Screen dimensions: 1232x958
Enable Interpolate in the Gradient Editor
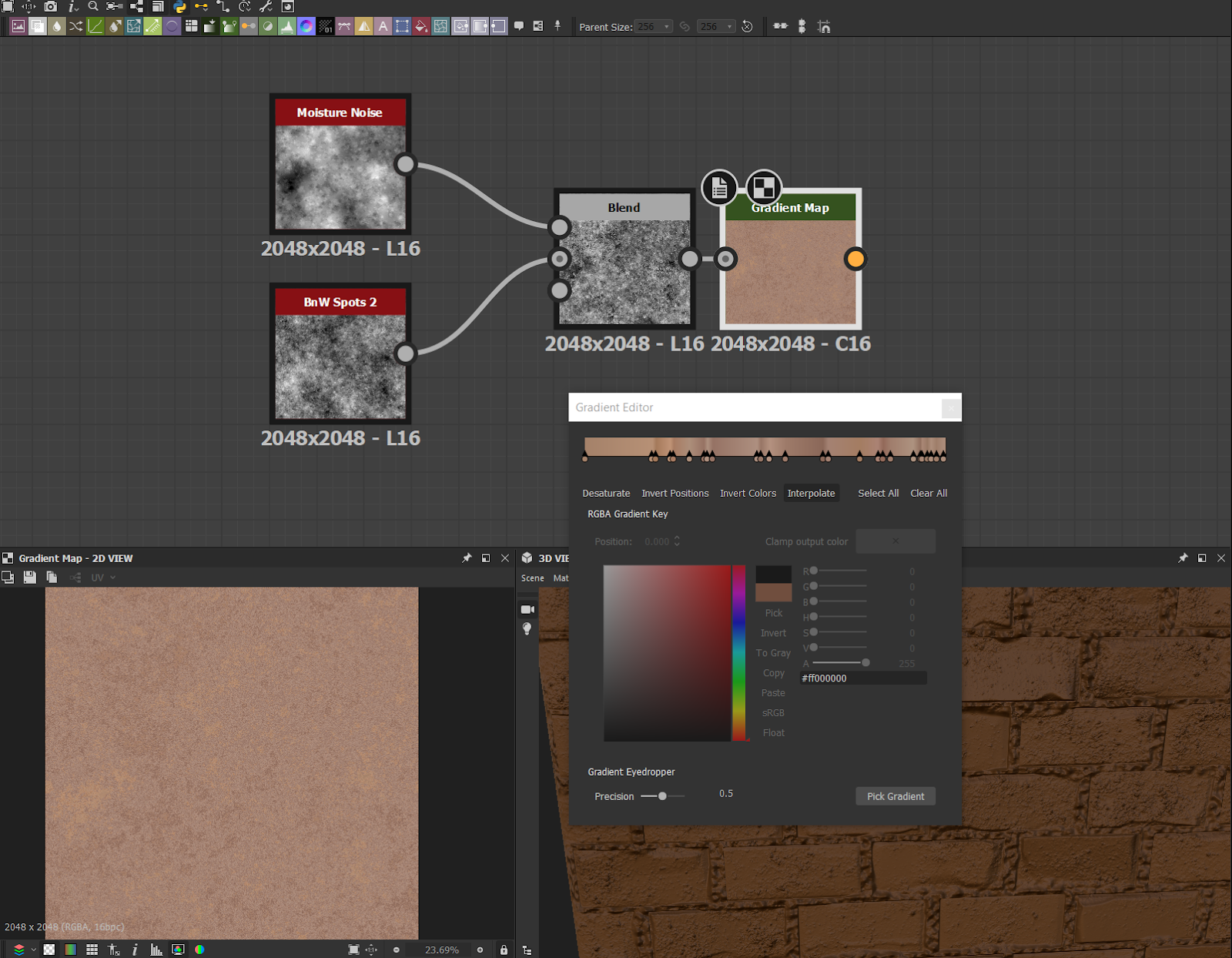click(x=811, y=493)
